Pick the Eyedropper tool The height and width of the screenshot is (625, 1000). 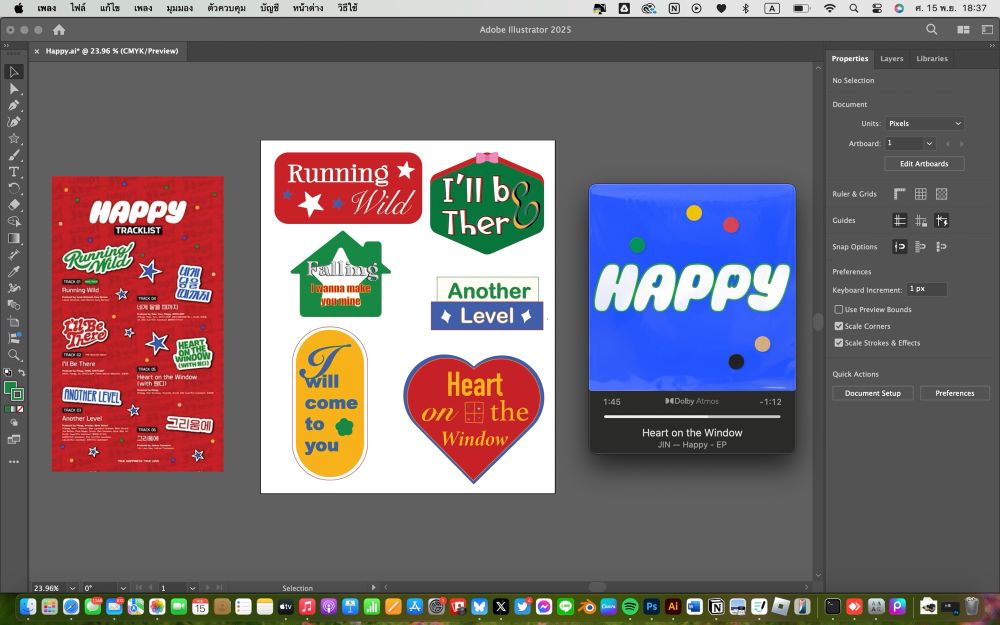pyautogui.click(x=14, y=271)
